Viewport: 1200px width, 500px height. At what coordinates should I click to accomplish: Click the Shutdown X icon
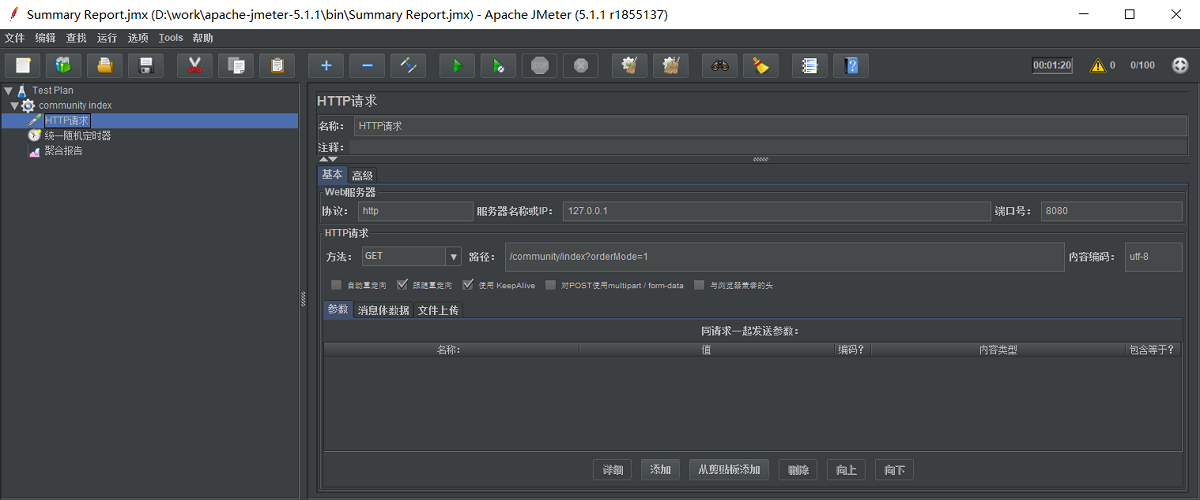(x=580, y=65)
